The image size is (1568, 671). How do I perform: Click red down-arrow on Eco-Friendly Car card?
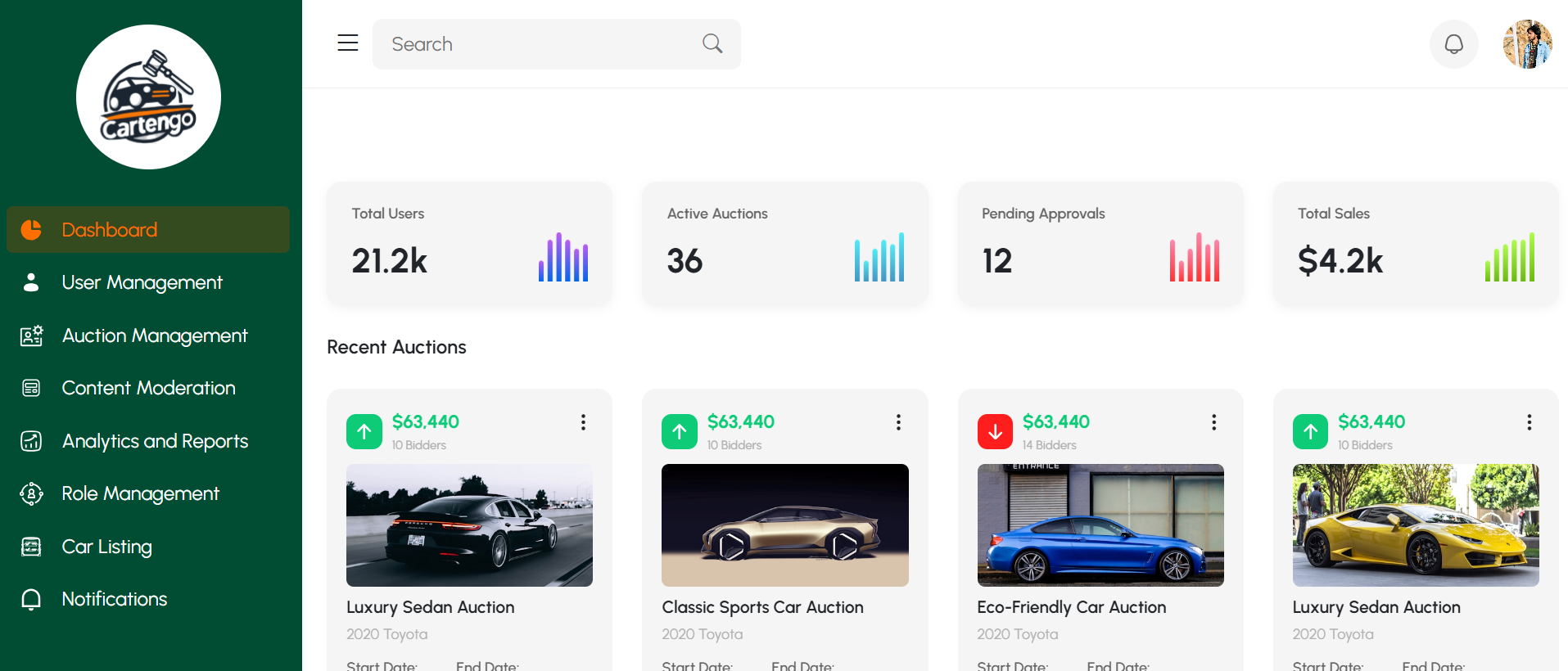point(995,431)
